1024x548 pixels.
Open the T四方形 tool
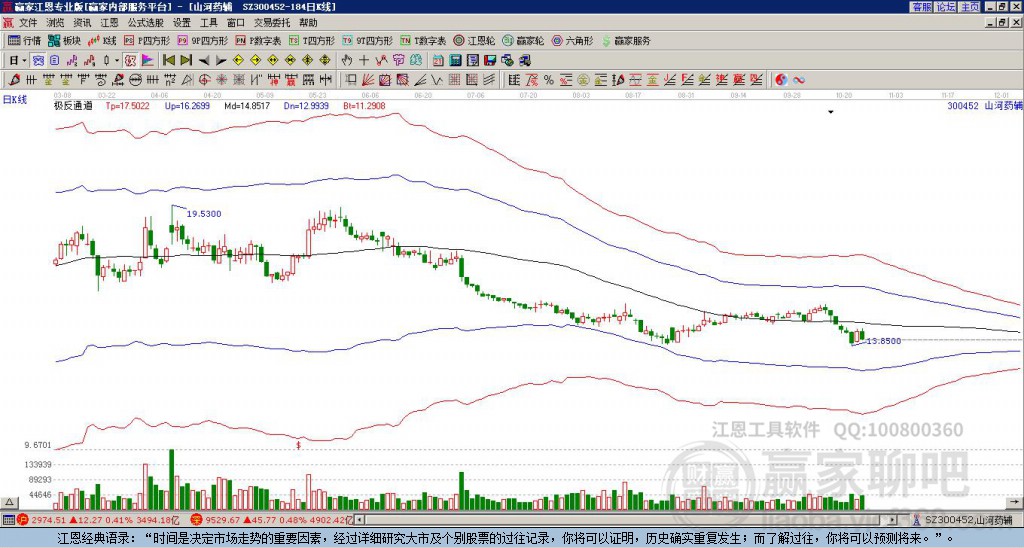(312, 40)
